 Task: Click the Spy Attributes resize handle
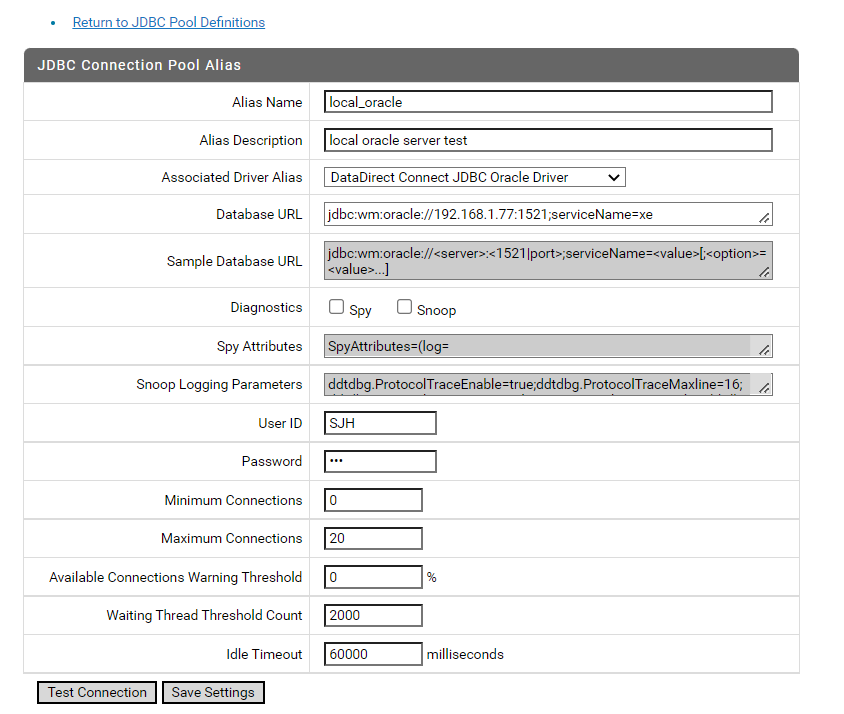point(765,350)
